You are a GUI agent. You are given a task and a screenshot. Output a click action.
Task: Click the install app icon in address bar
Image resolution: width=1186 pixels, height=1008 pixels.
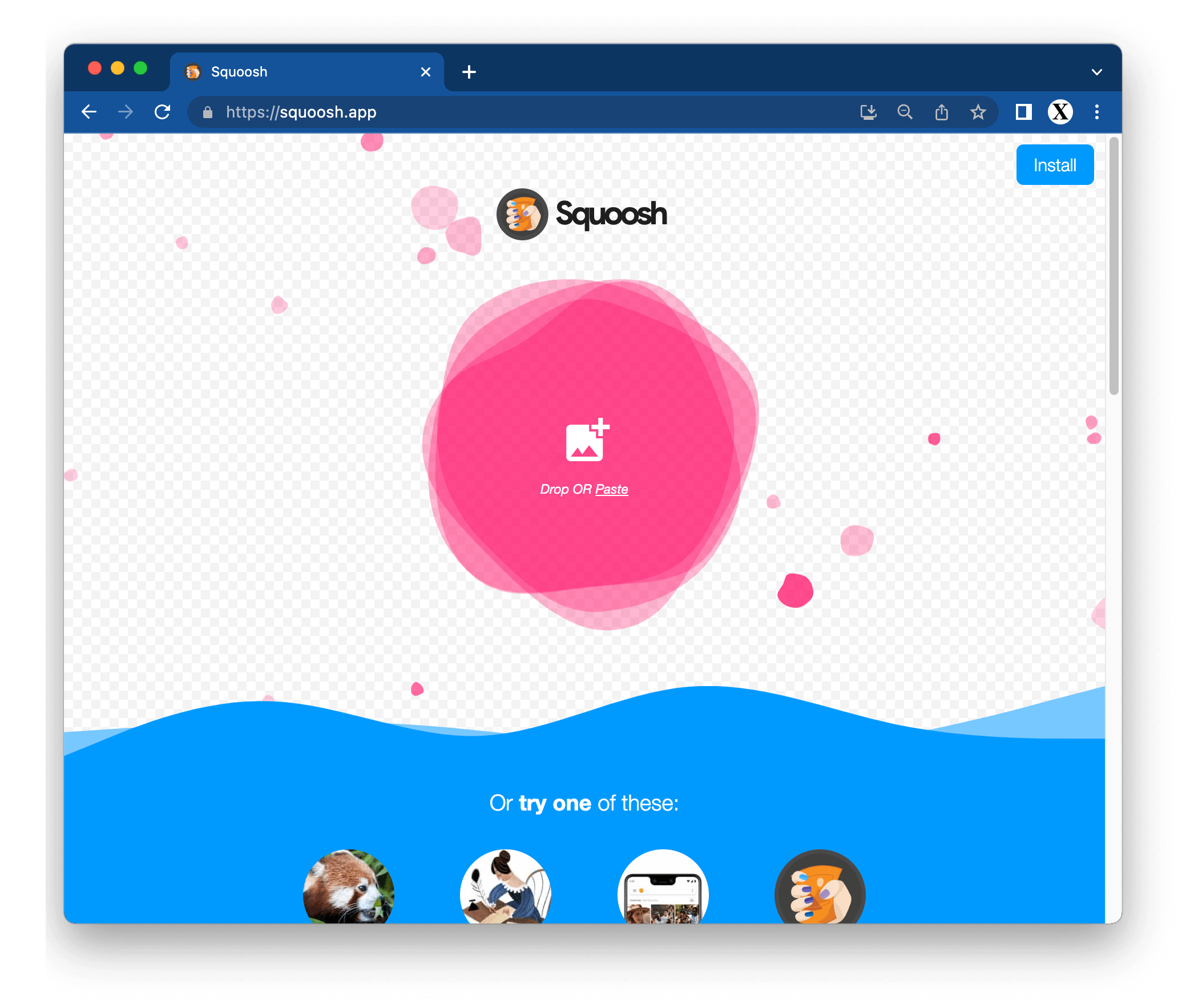868,112
